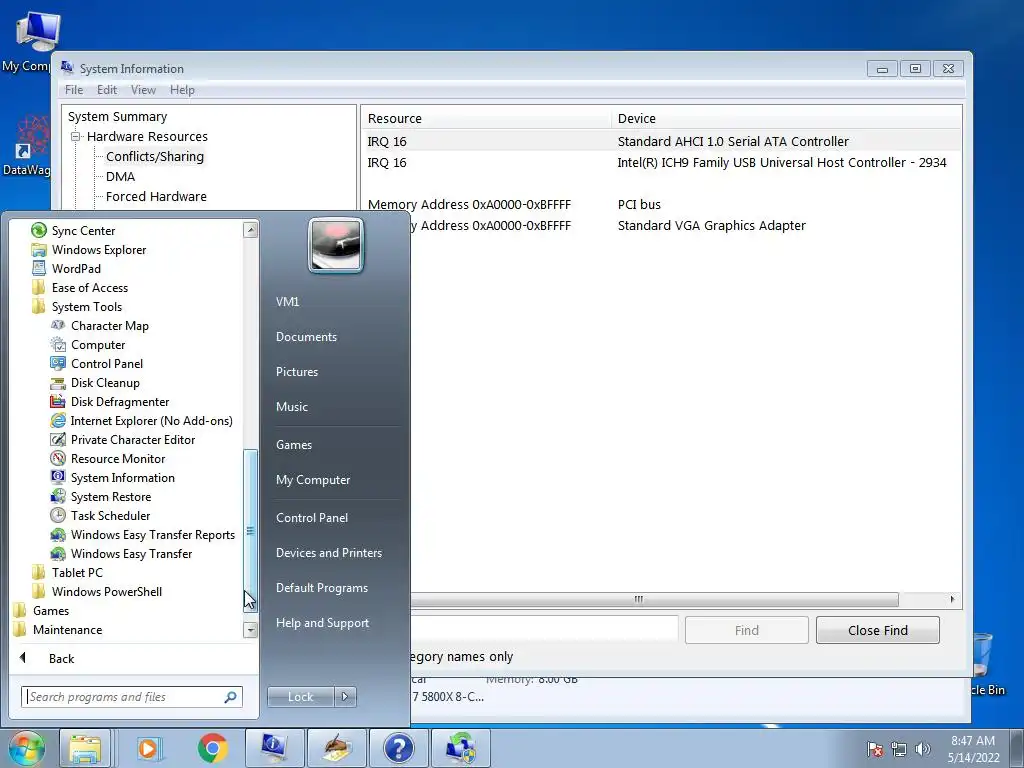Open the Help question-mark taskbar icon

[398, 748]
